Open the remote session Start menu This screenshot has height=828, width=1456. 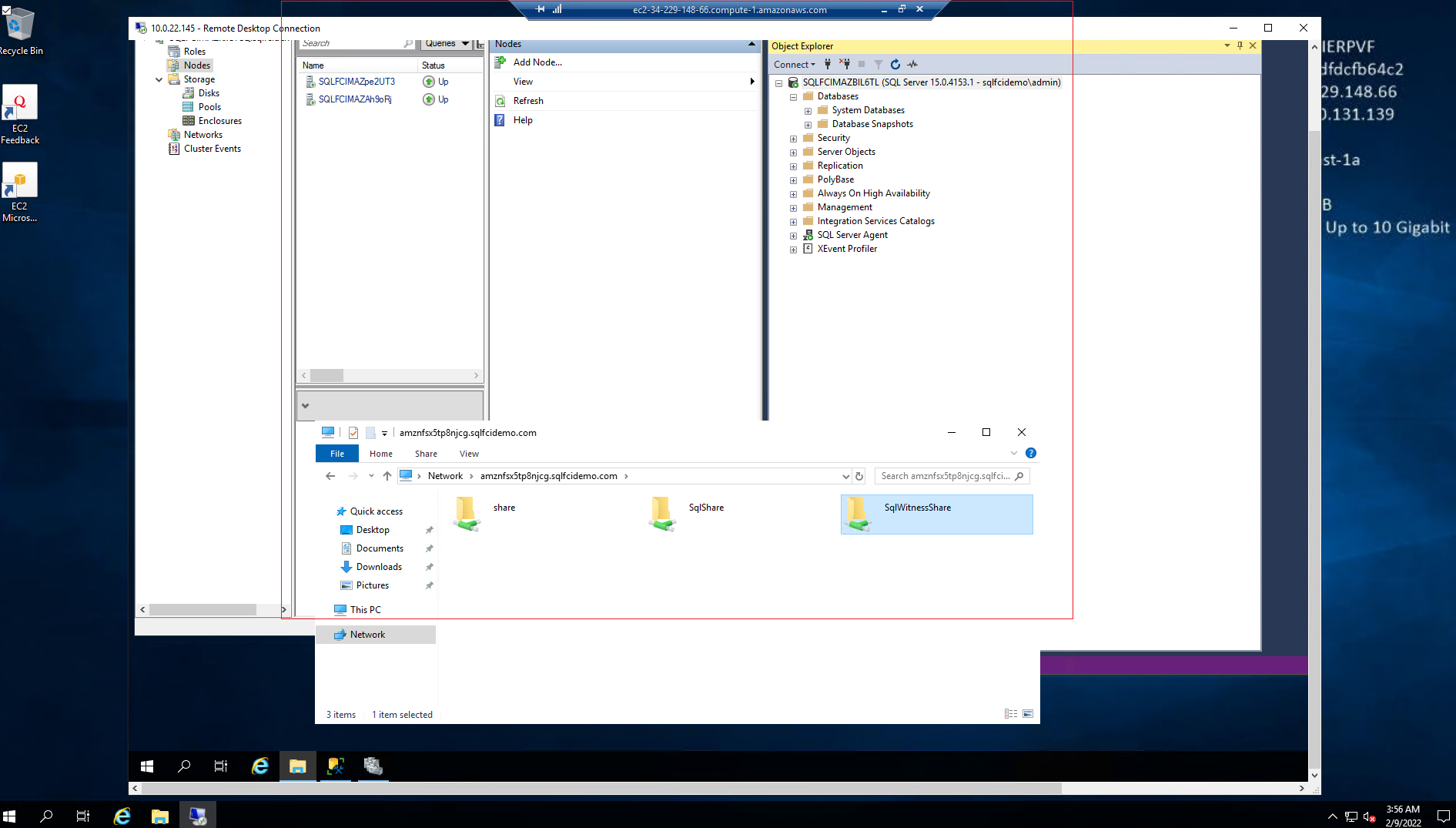click(x=147, y=766)
